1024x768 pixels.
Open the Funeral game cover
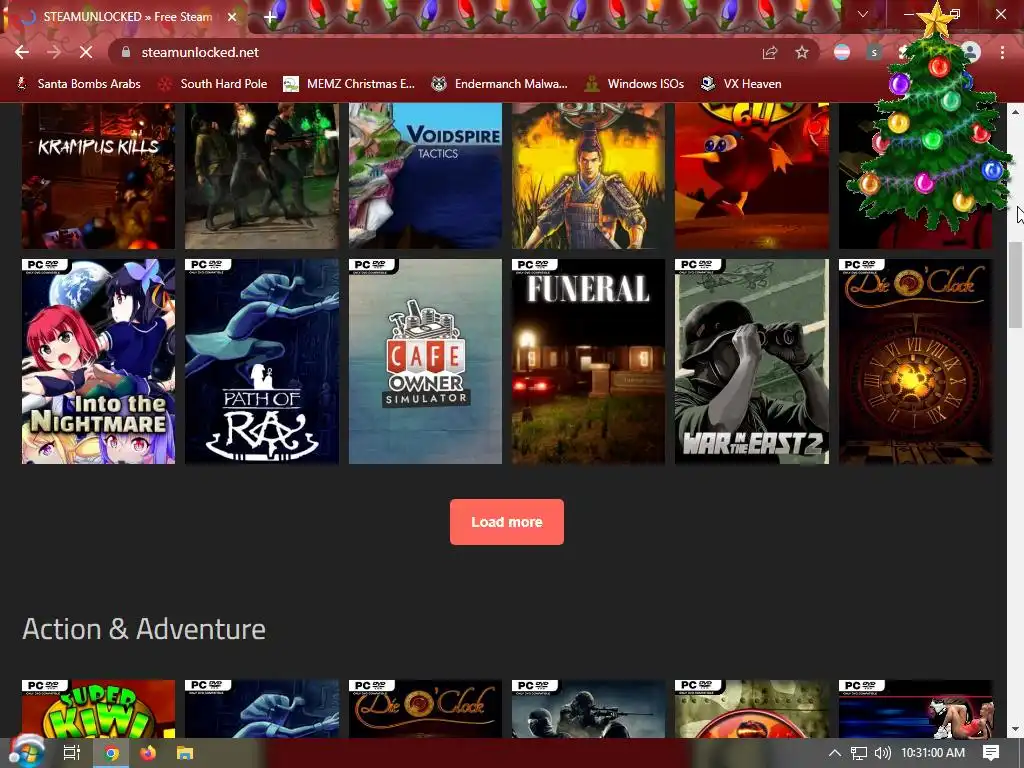588,361
